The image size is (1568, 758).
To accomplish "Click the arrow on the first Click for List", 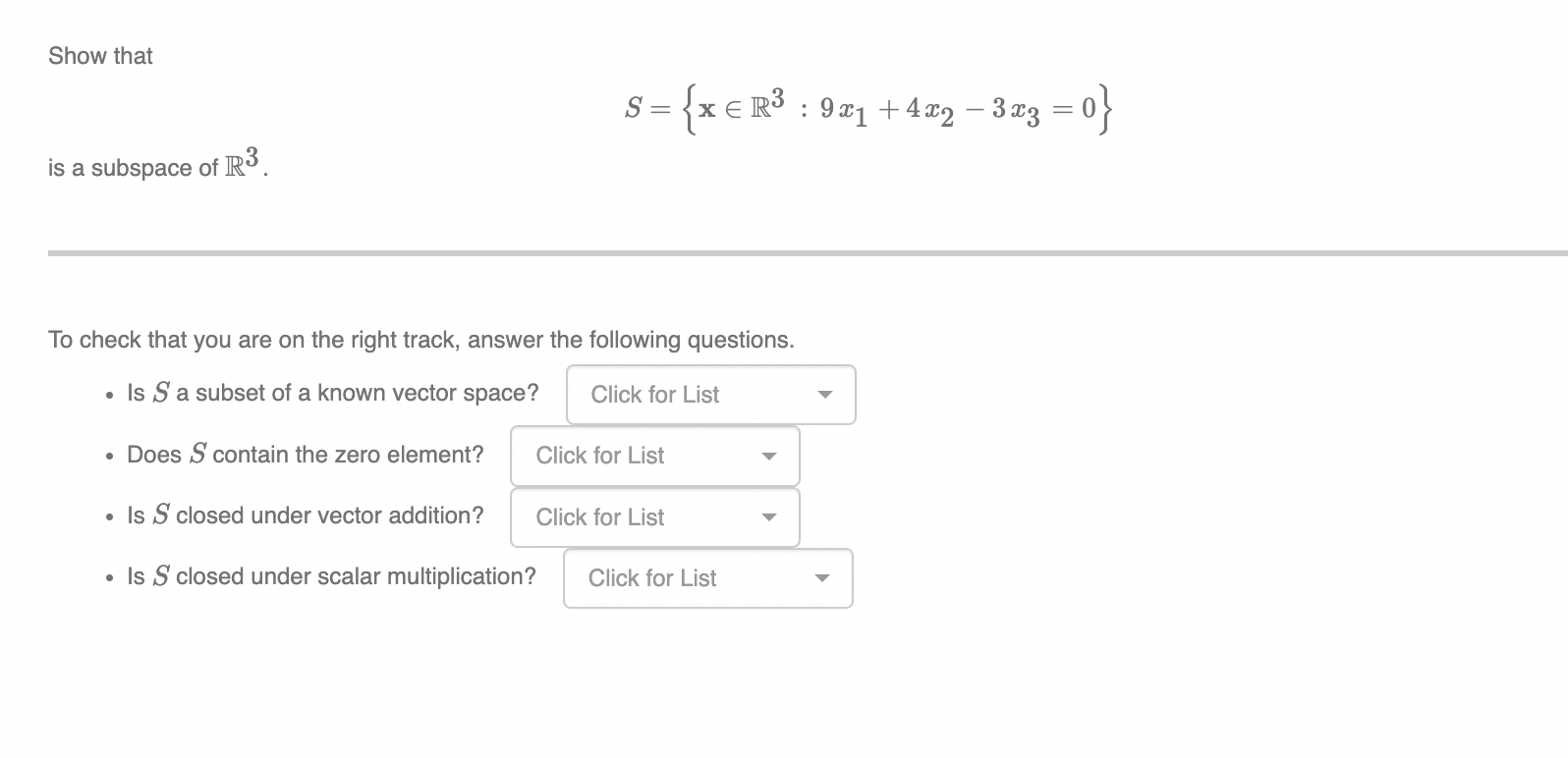I will (x=826, y=395).
